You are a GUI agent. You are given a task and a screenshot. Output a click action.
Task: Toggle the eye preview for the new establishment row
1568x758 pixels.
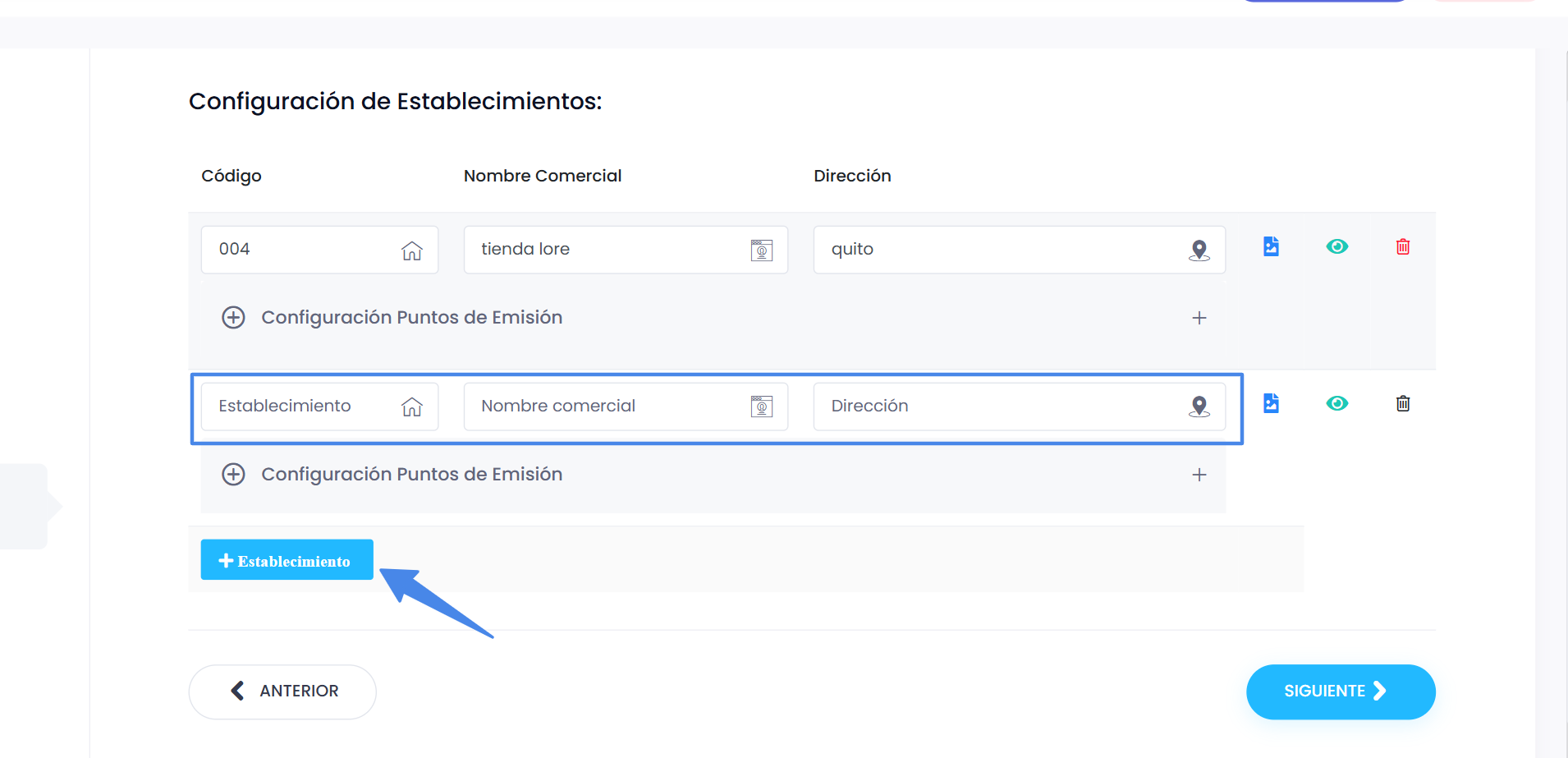1337,402
